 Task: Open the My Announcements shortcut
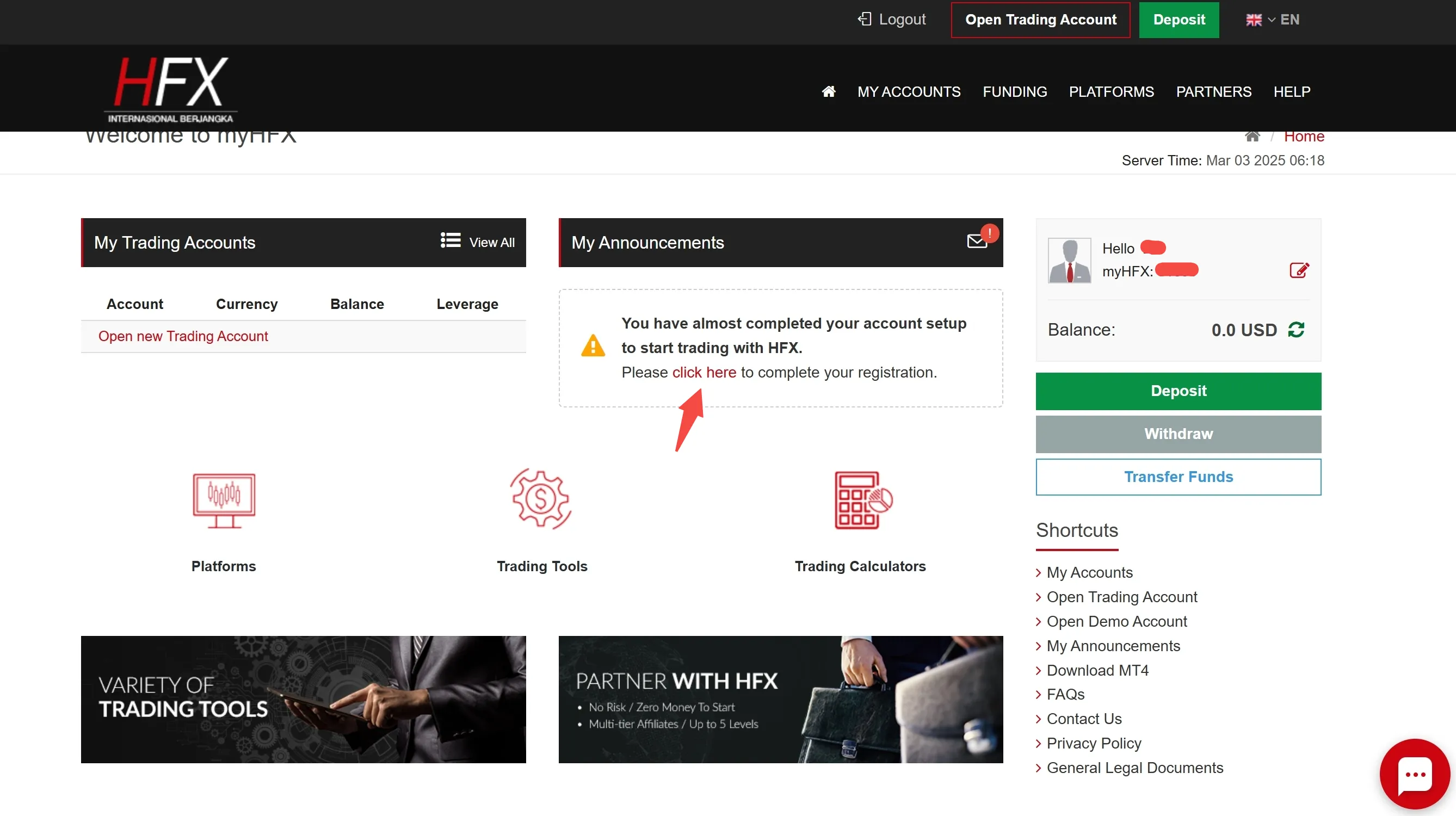pos(1113,646)
